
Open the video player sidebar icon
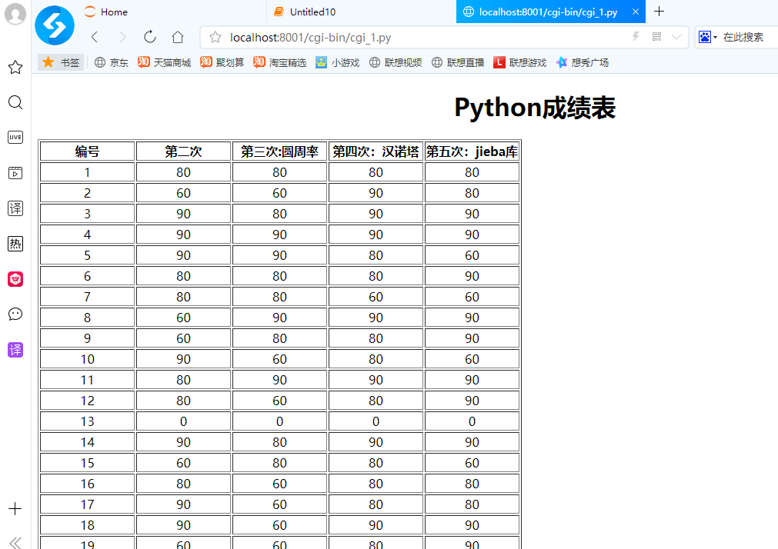[15, 173]
